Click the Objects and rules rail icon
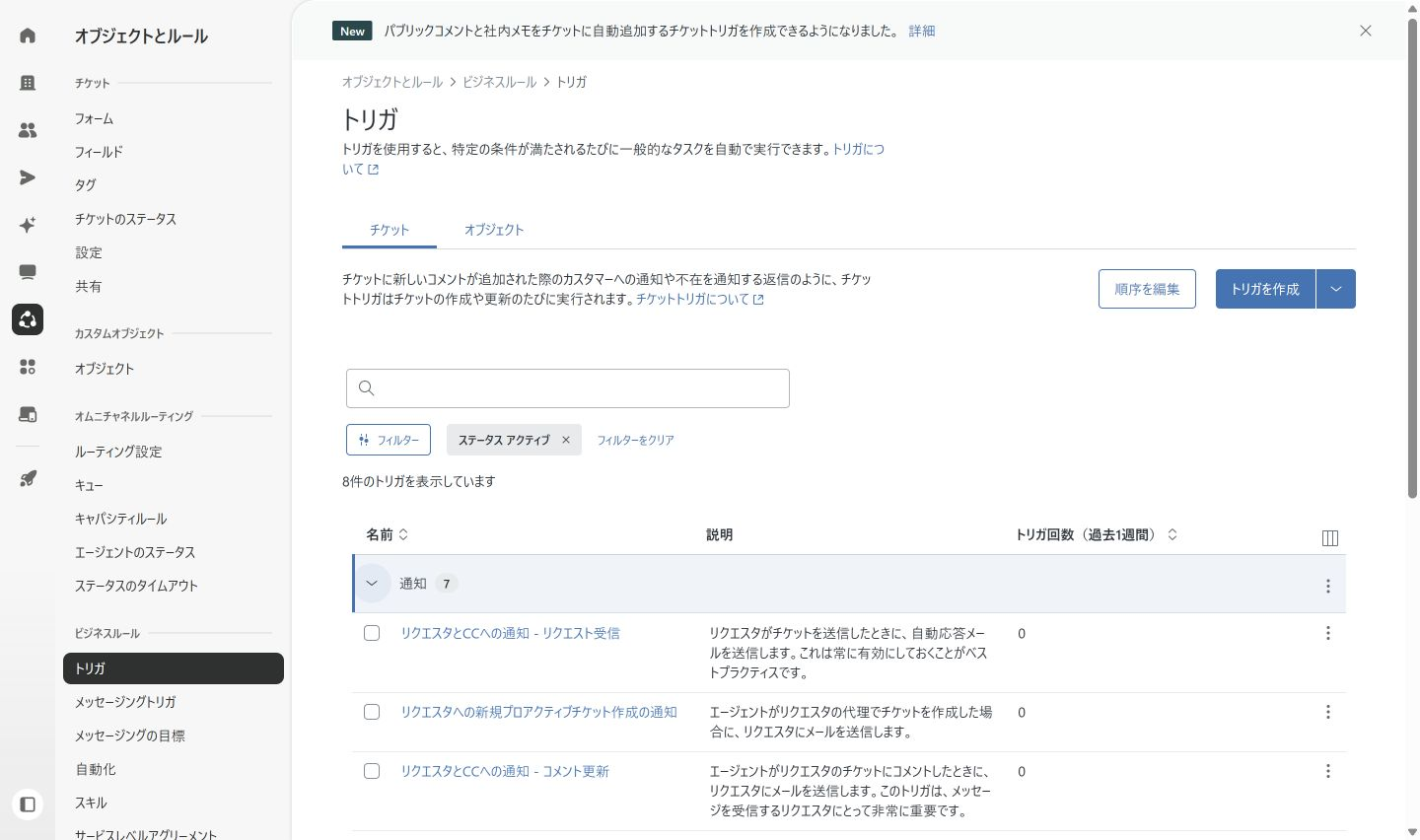 pos(28,319)
